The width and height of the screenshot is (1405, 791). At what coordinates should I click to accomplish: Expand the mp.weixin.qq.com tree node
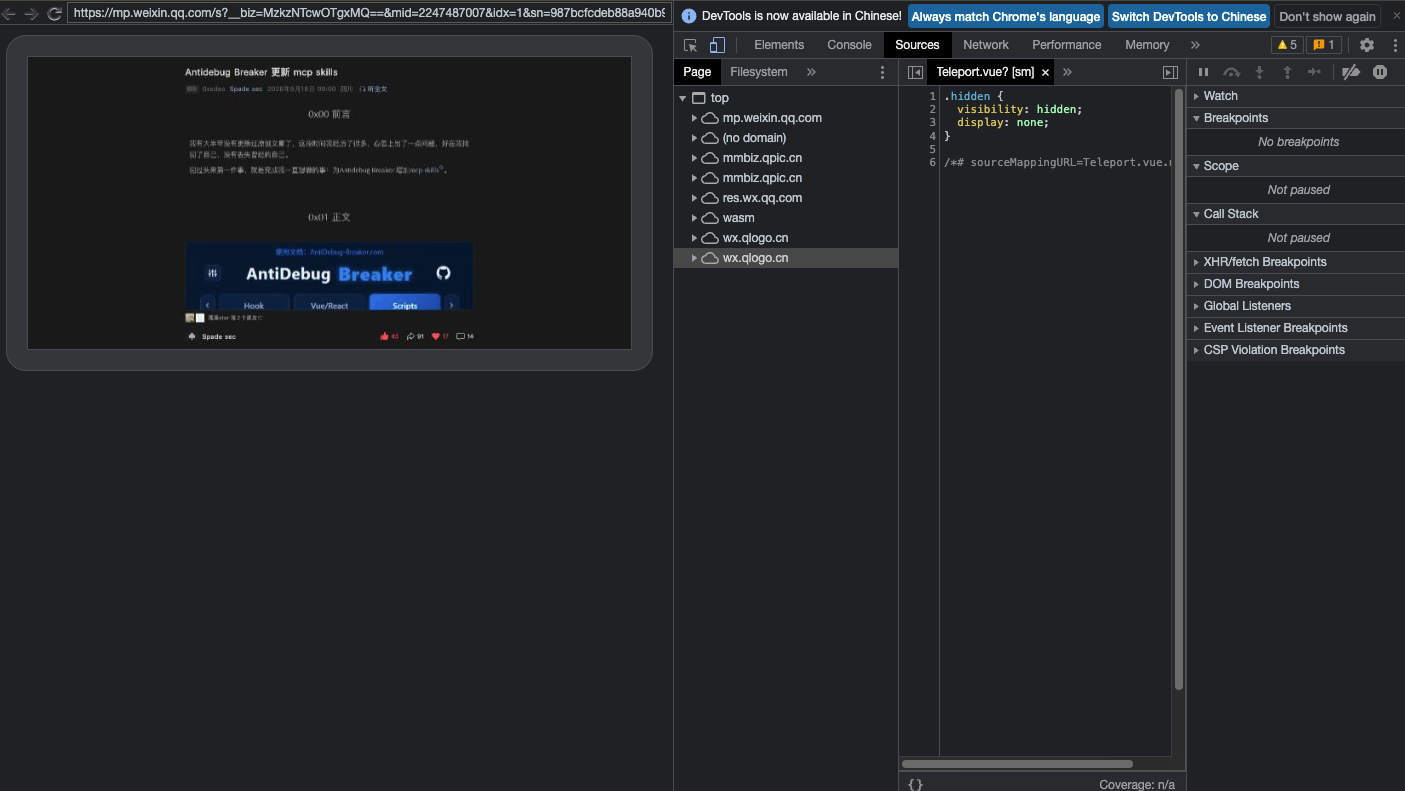pyautogui.click(x=694, y=118)
